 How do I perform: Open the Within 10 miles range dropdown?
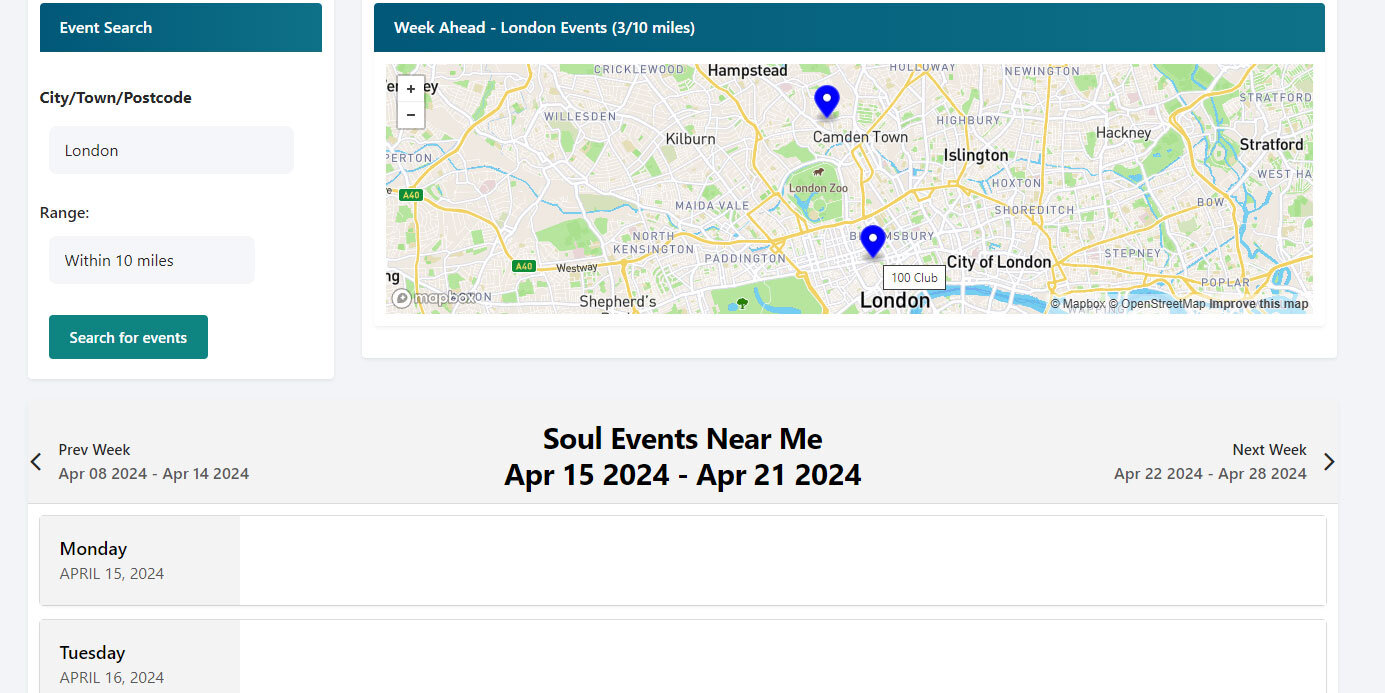[x=152, y=260]
